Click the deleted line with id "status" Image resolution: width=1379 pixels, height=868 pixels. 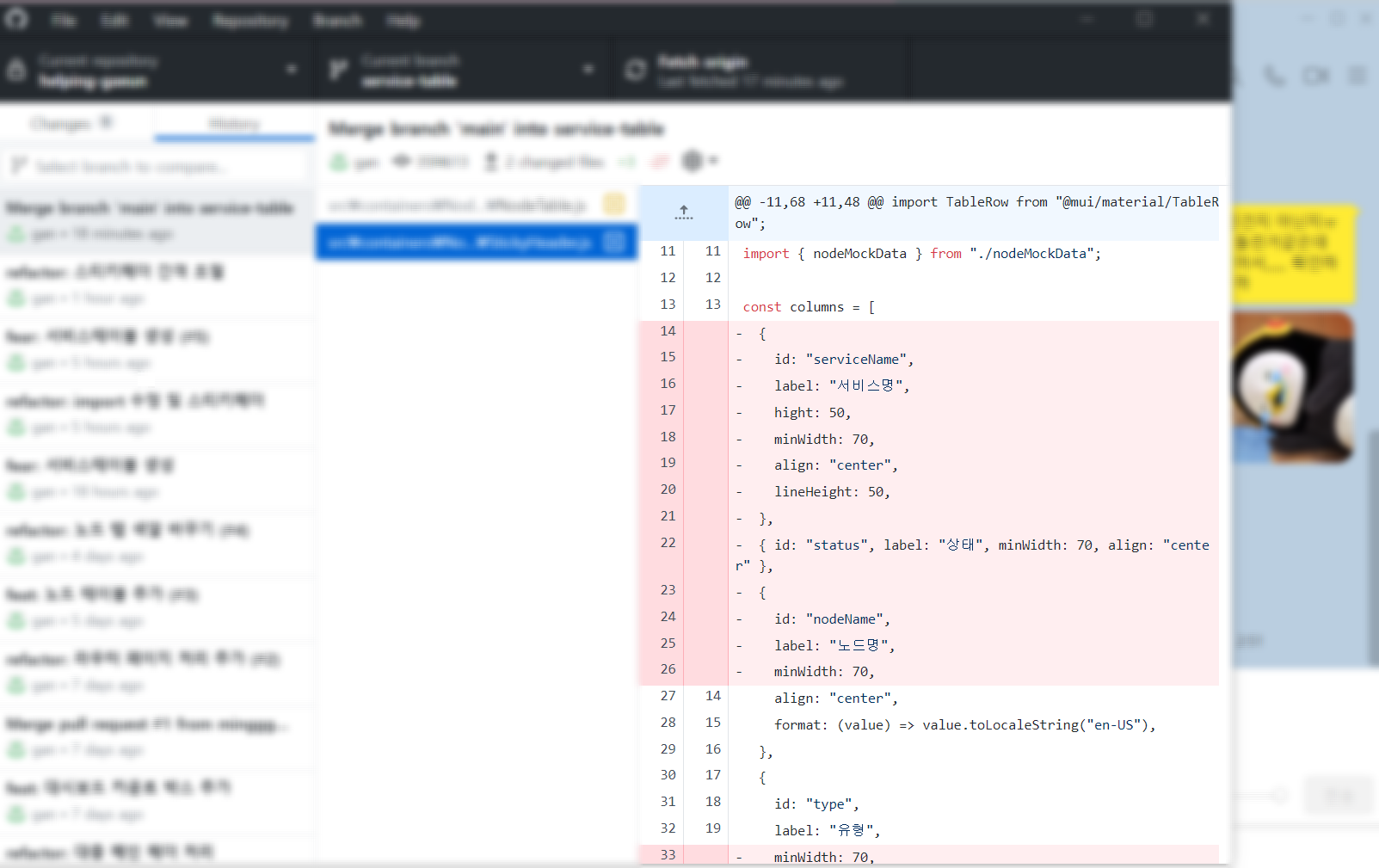coord(974,555)
